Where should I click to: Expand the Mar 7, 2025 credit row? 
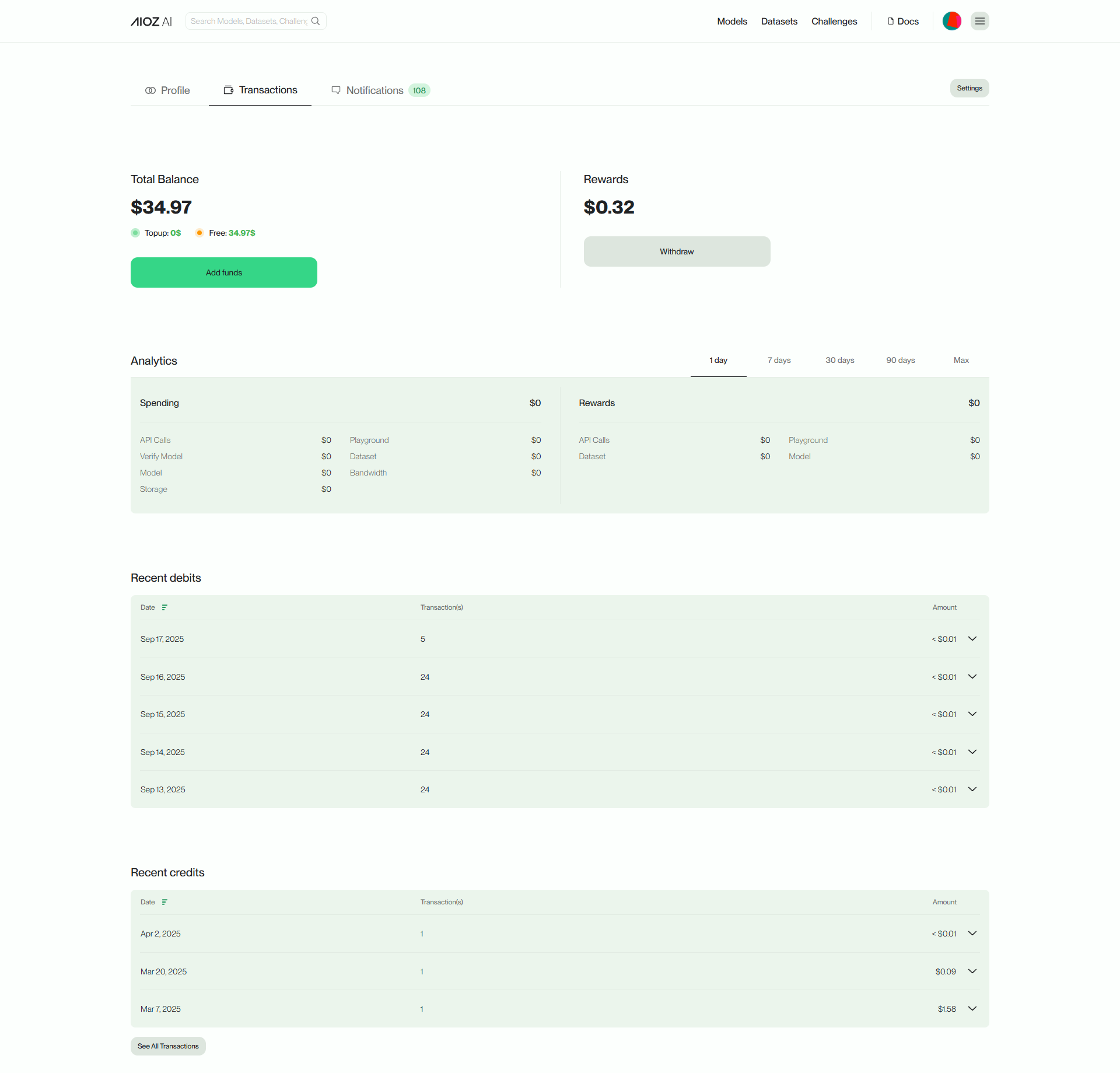[x=972, y=1009]
